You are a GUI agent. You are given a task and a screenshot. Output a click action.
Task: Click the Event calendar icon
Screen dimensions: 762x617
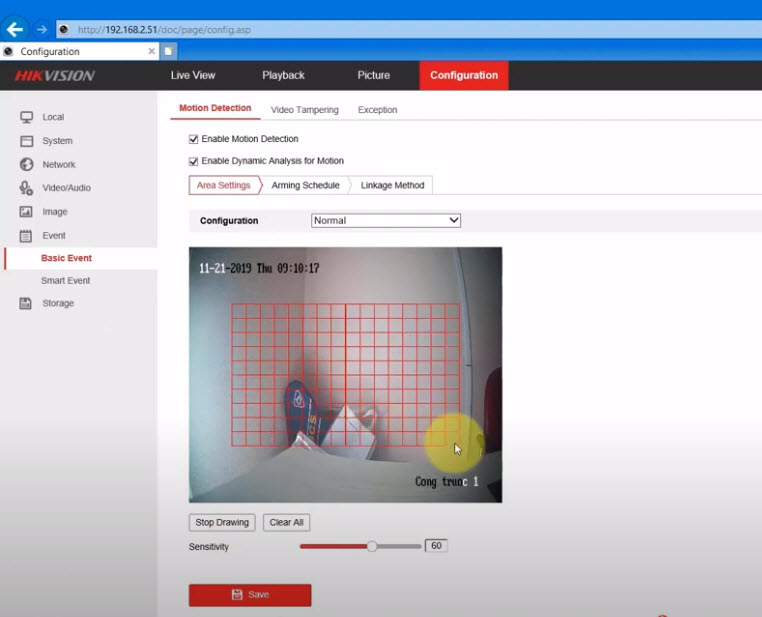[27, 236]
